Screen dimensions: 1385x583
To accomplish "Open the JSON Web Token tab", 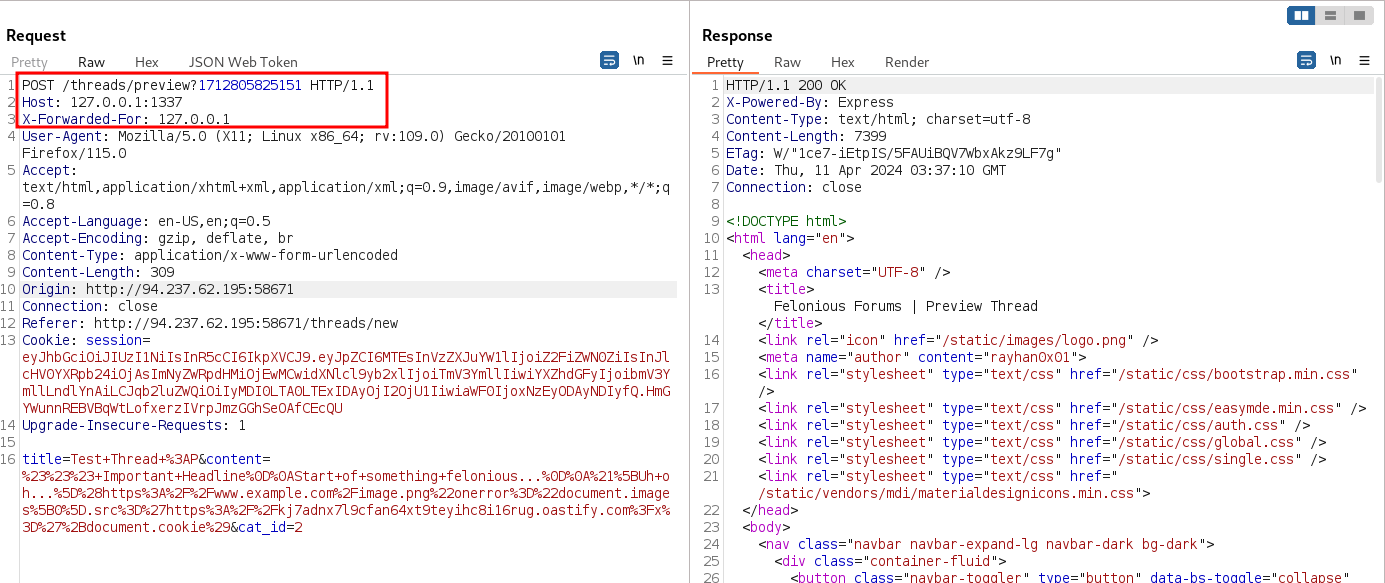I will point(243,62).
